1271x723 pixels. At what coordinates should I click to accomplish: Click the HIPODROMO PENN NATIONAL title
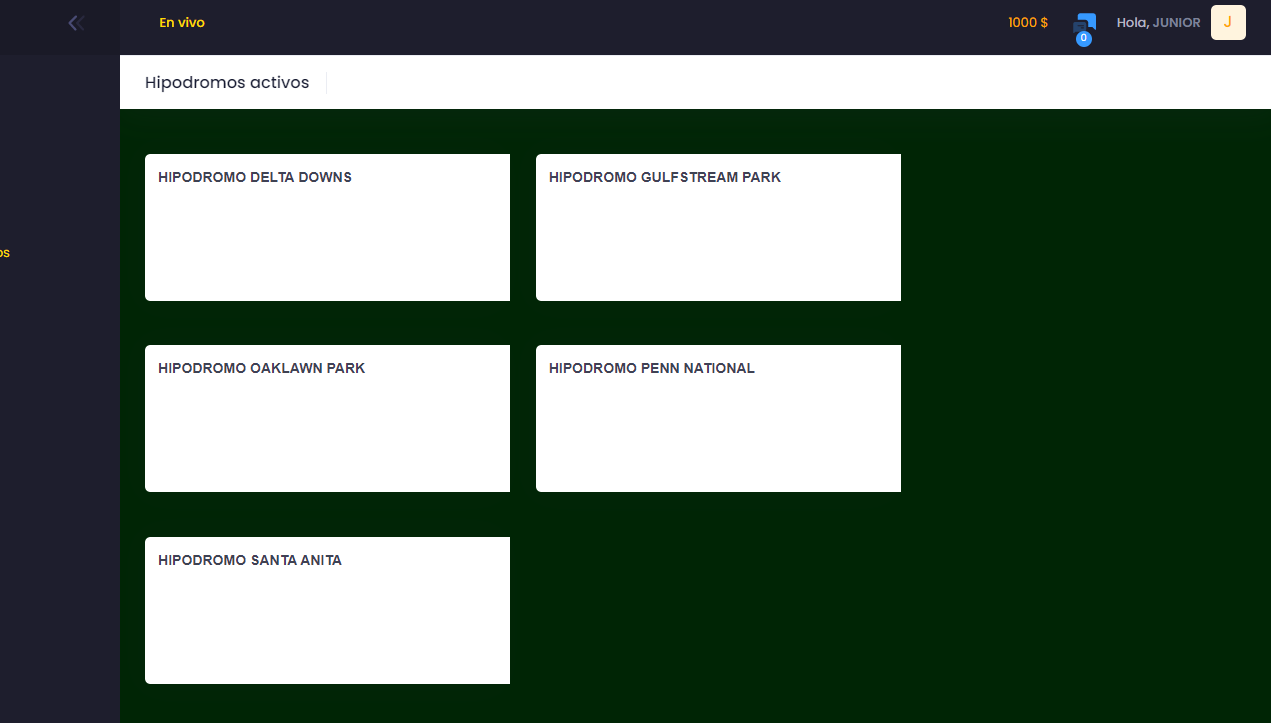pos(652,368)
